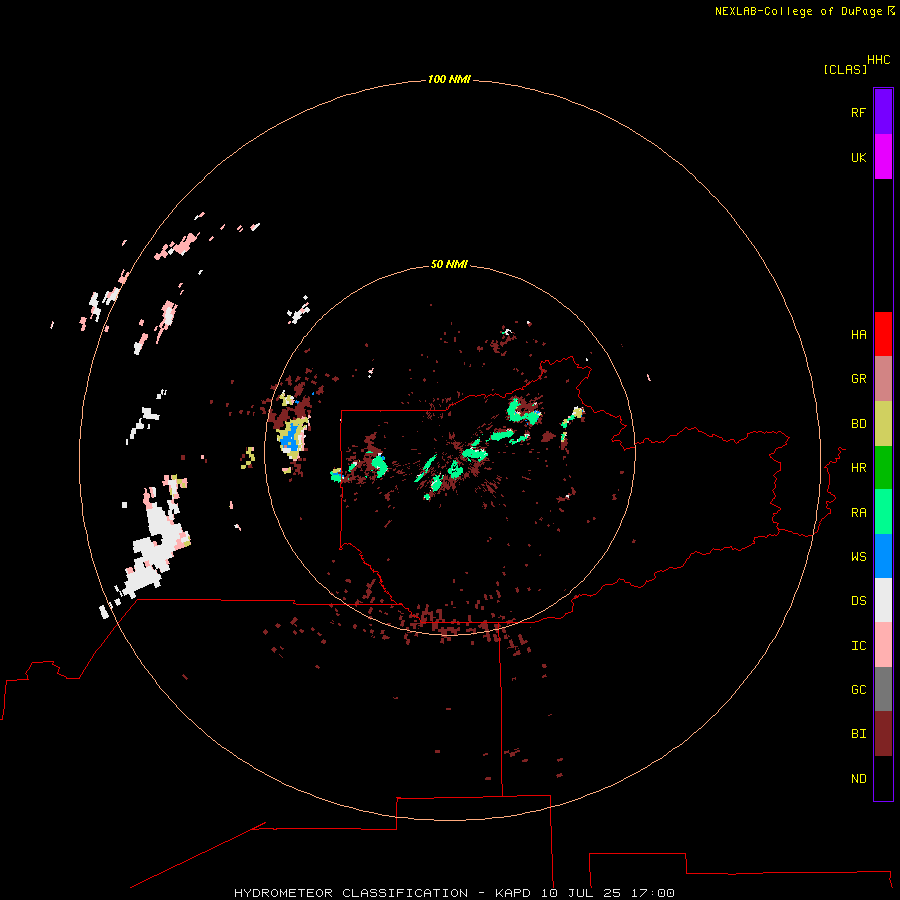The image size is (900, 900).
Task: Click the HYDROMETEOR CLASSIFICATION title text
Action: pos(350,893)
